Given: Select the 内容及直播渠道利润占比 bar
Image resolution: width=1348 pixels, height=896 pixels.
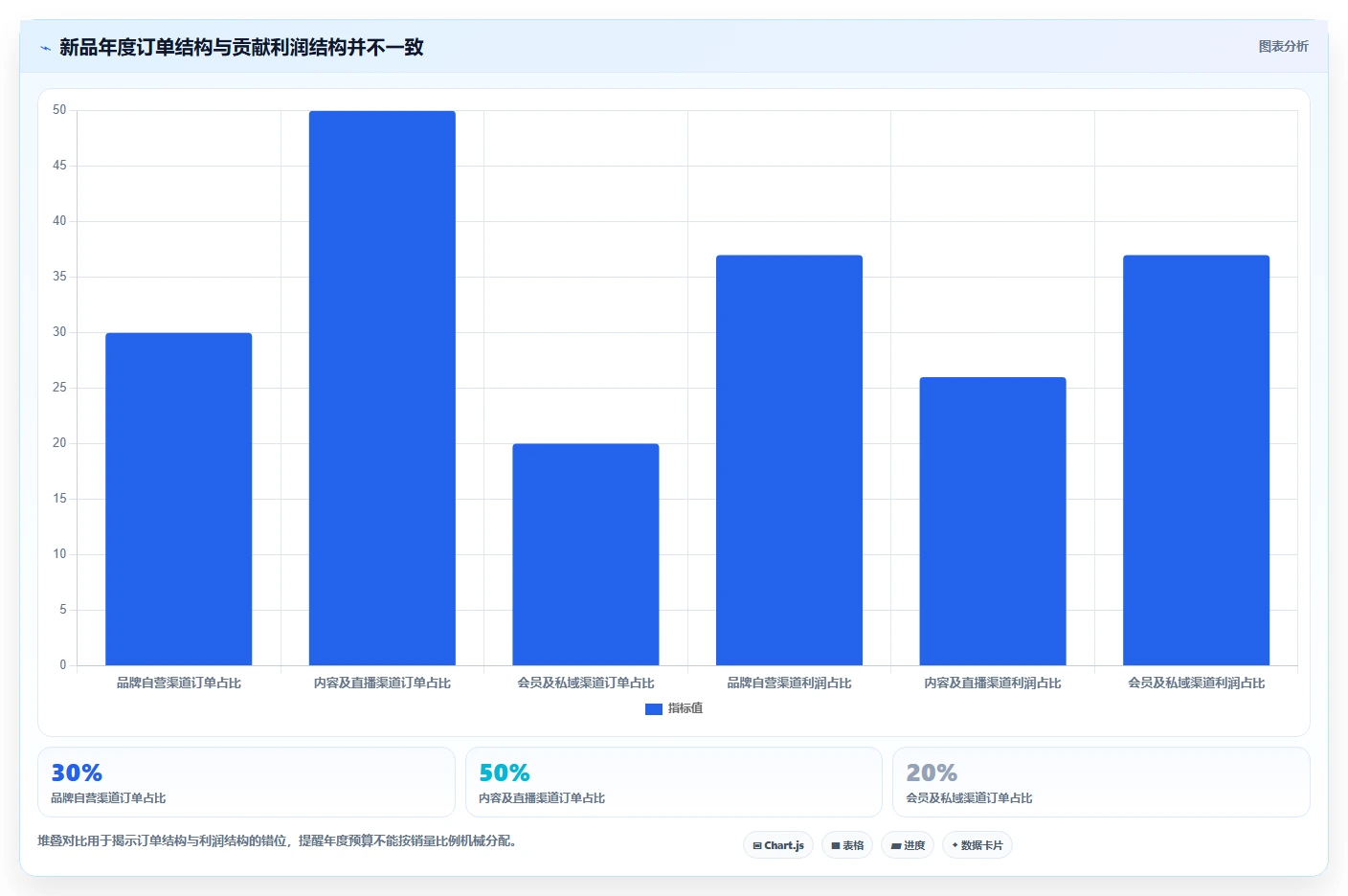Looking at the screenshot, I should (x=993, y=521).
